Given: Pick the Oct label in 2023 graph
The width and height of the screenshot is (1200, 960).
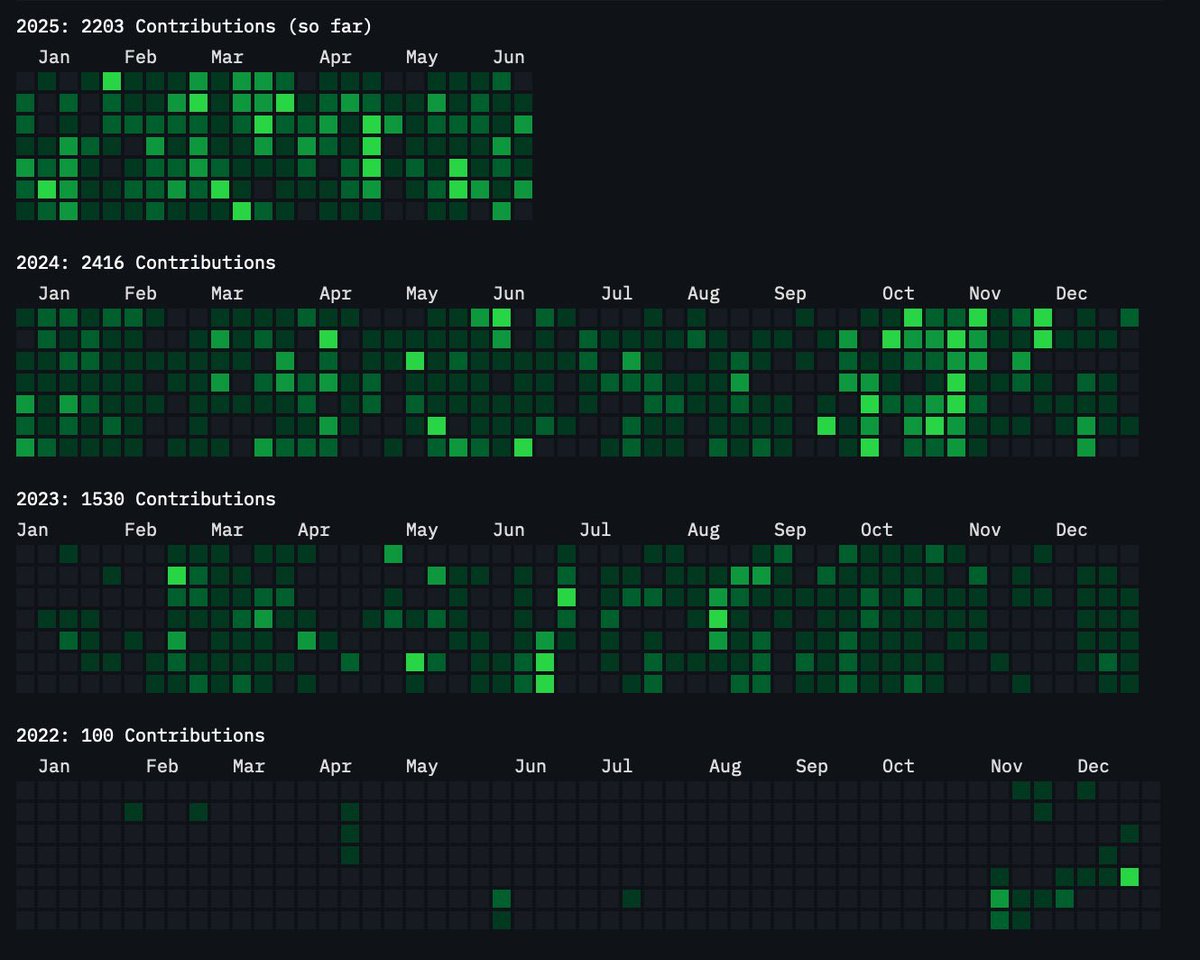Looking at the screenshot, I should pos(877,529).
